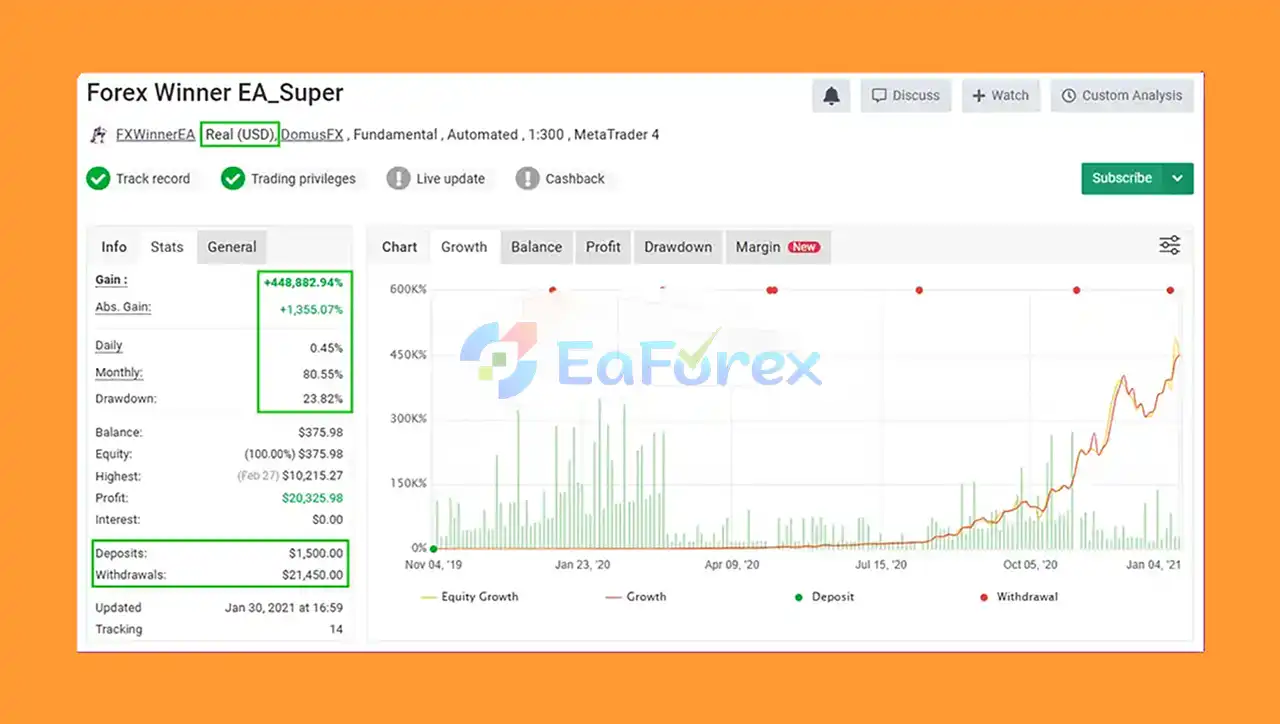Click the $20,325.98 profit value
This screenshot has height=724, width=1280.
(312, 498)
